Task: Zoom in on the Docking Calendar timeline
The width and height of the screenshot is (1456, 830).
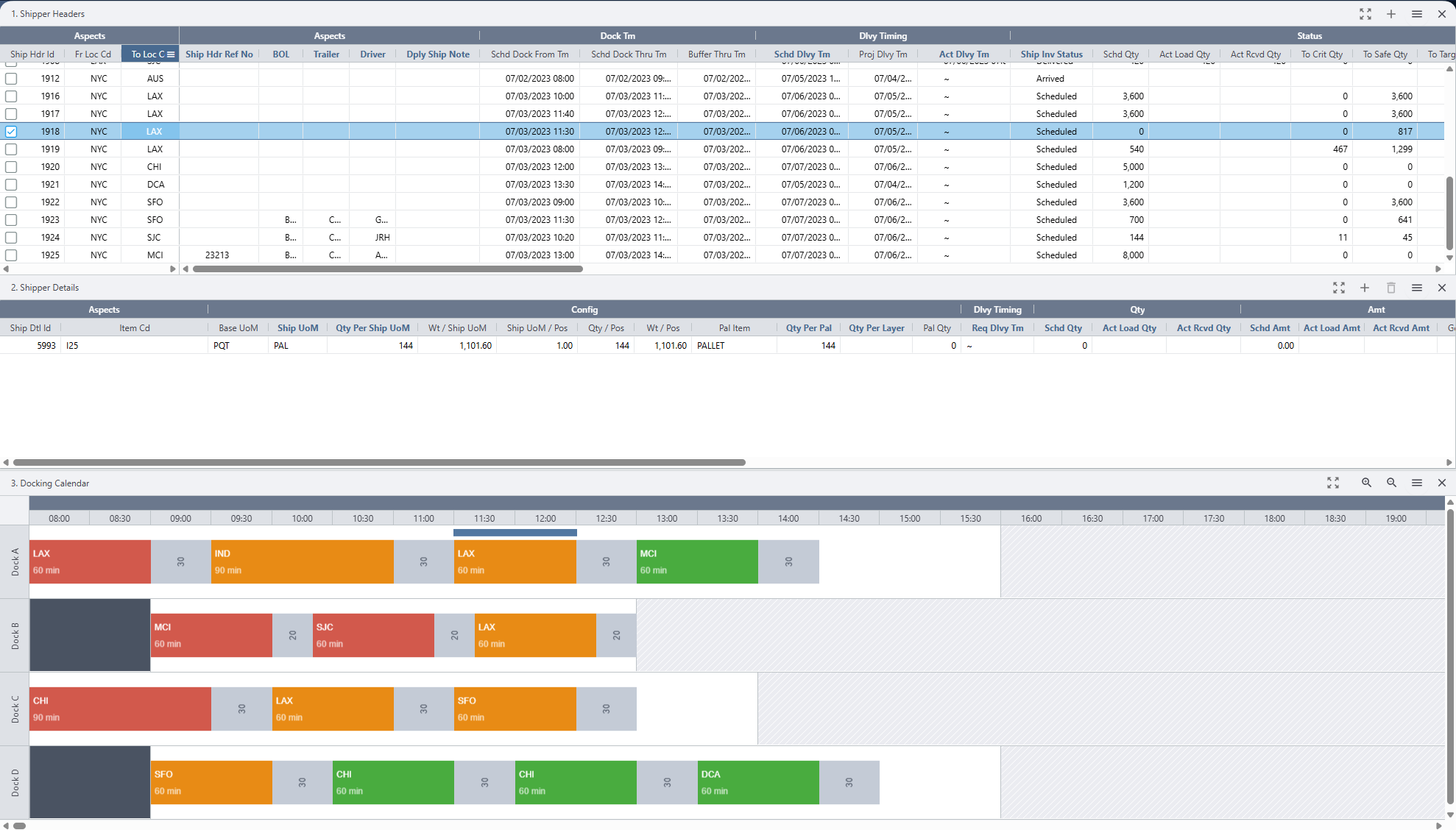Action: [x=1366, y=483]
